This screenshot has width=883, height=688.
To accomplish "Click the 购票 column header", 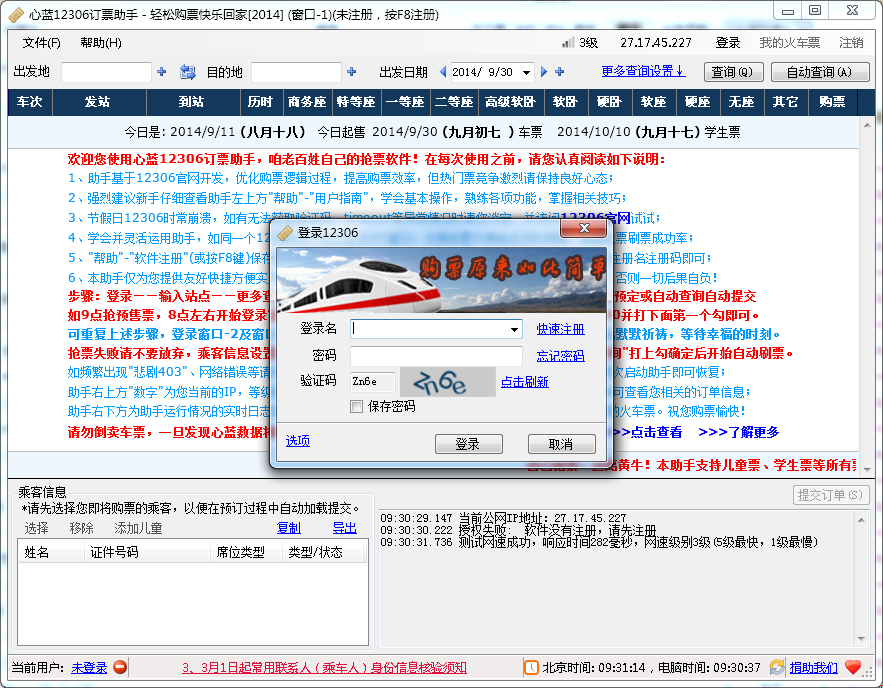I will click(x=832, y=102).
